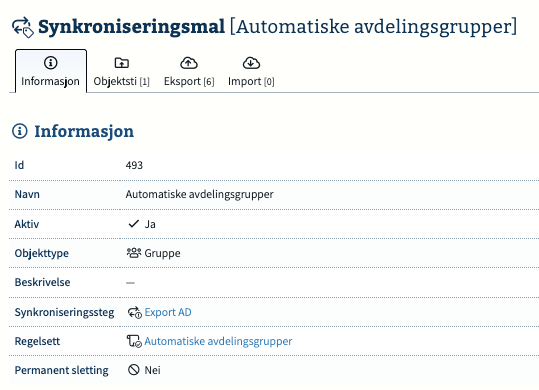Click the ruleset icon beside Automatiske avdelingsgrupper
539x390 pixels.
tap(134, 341)
